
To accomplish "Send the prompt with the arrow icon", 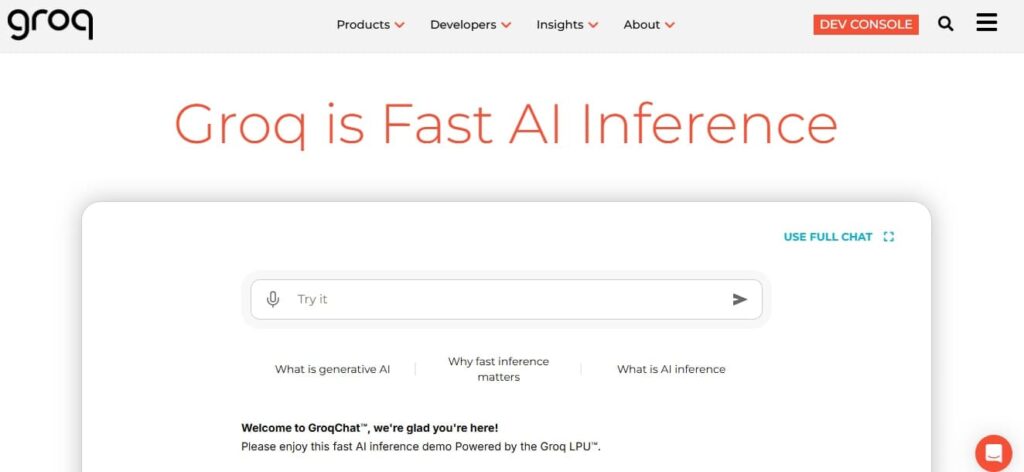I will pyautogui.click(x=739, y=299).
